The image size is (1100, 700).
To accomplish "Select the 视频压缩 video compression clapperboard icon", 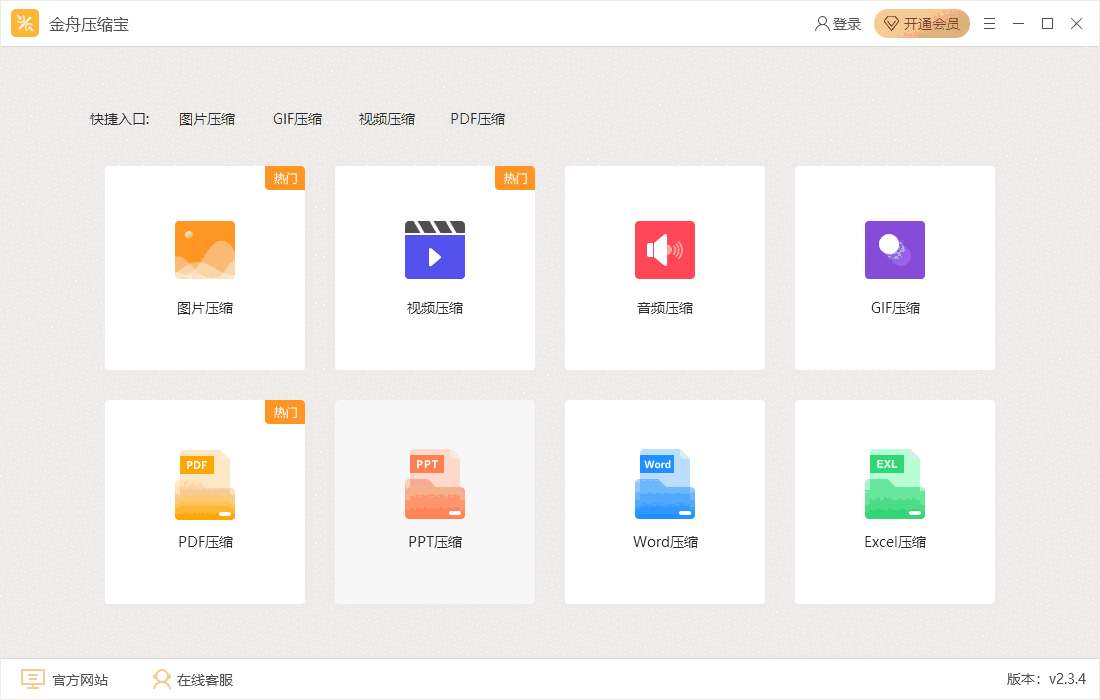I will [434, 249].
